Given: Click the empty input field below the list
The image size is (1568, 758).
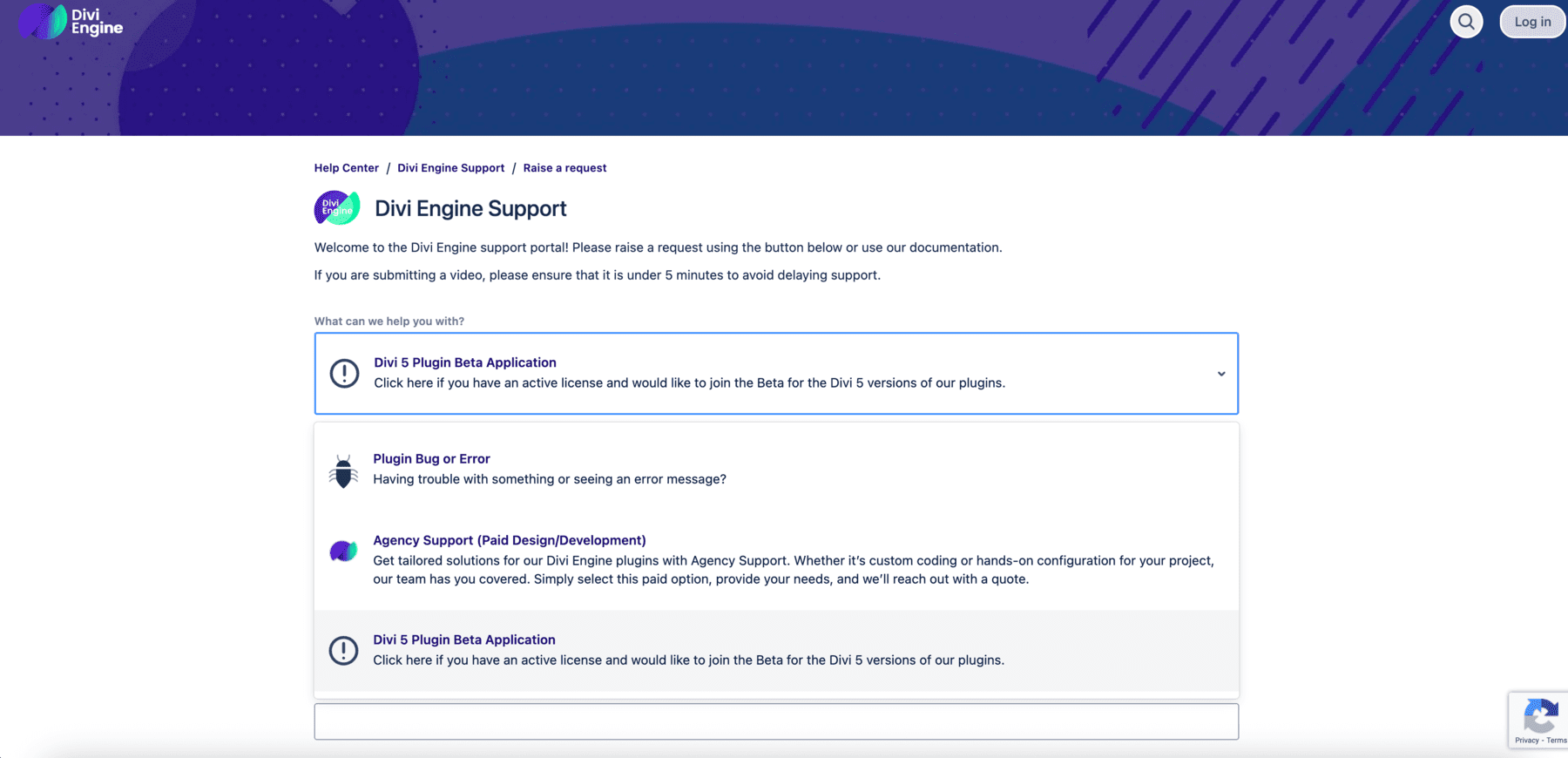Looking at the screenshot, I should (x=775, y=721).
